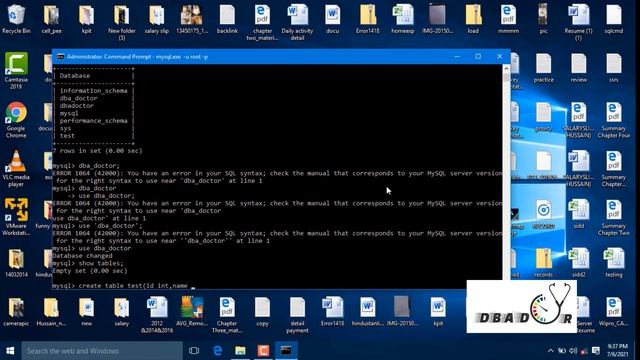The image size is (640, 360).
Task: Open Summary Chapter Two PDF
Action: [x=613, y=217]
